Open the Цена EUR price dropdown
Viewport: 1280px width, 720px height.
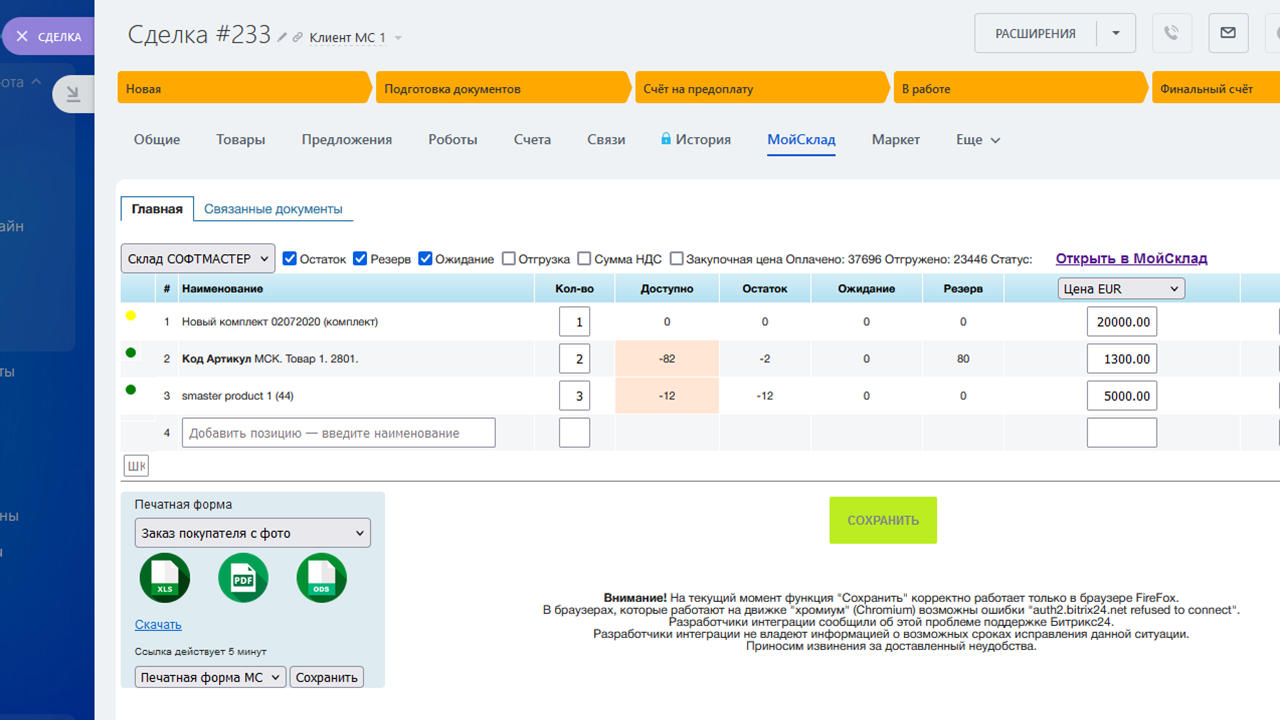[1121, 289]
